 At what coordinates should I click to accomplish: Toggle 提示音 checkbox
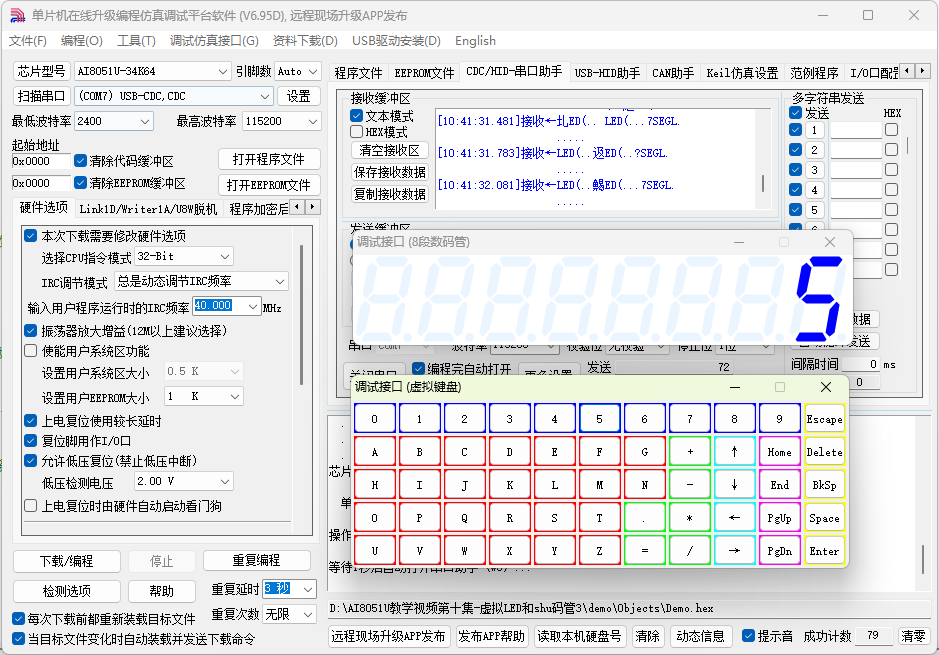(x=748, y=636)
